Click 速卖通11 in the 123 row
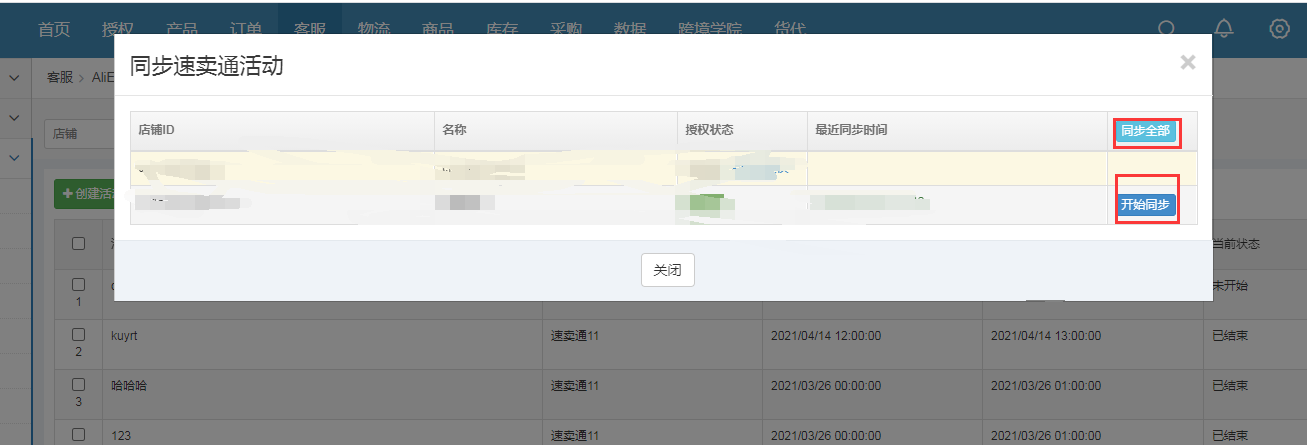 point(575,436)
